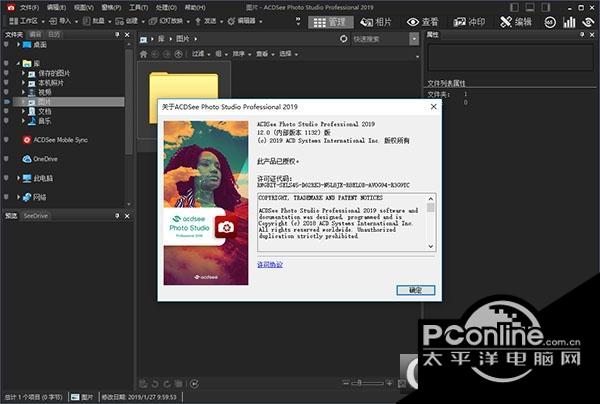Click the OneDrive cloud icon in folder tree
This screenshot has height=404, width=600.
pyautogui.click(x=26, y=159)
